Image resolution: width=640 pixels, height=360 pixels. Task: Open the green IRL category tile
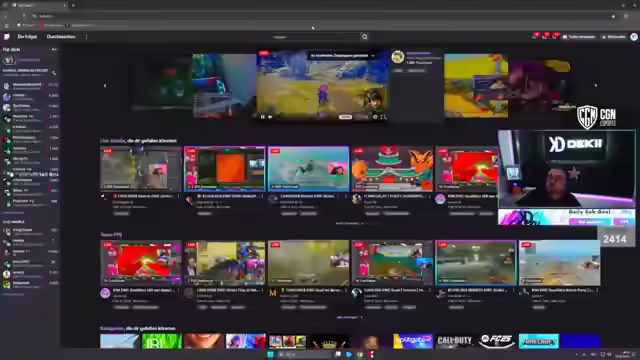[x=162, y=341]
